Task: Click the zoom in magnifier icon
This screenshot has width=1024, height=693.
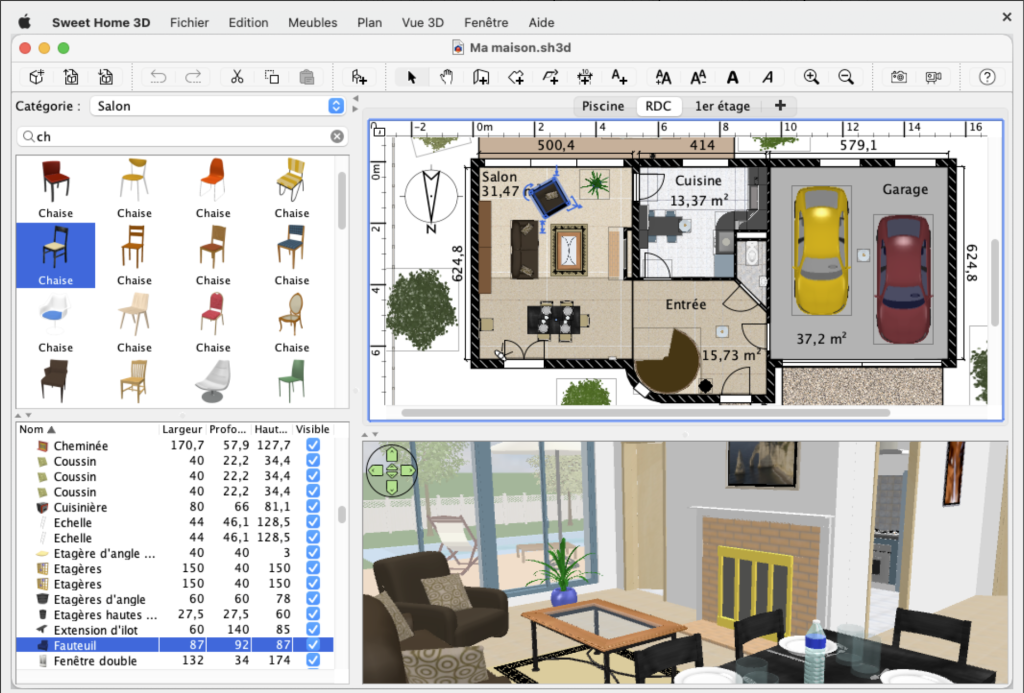Action: pos(811,77)
